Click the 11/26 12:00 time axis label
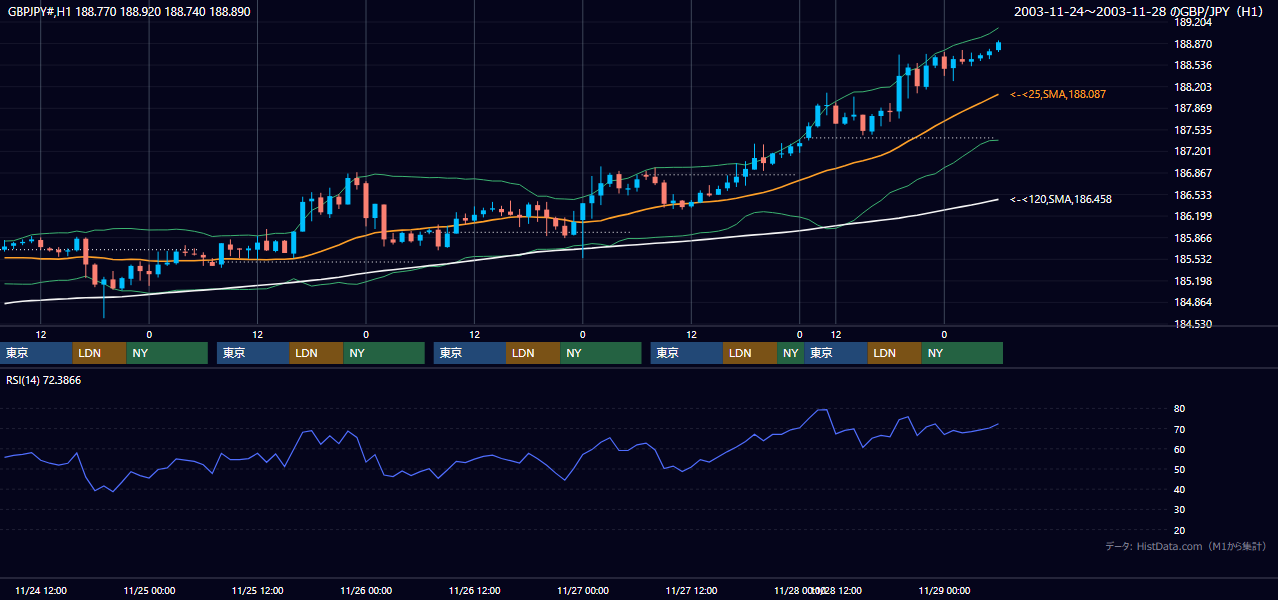 [x=474, y=591]
